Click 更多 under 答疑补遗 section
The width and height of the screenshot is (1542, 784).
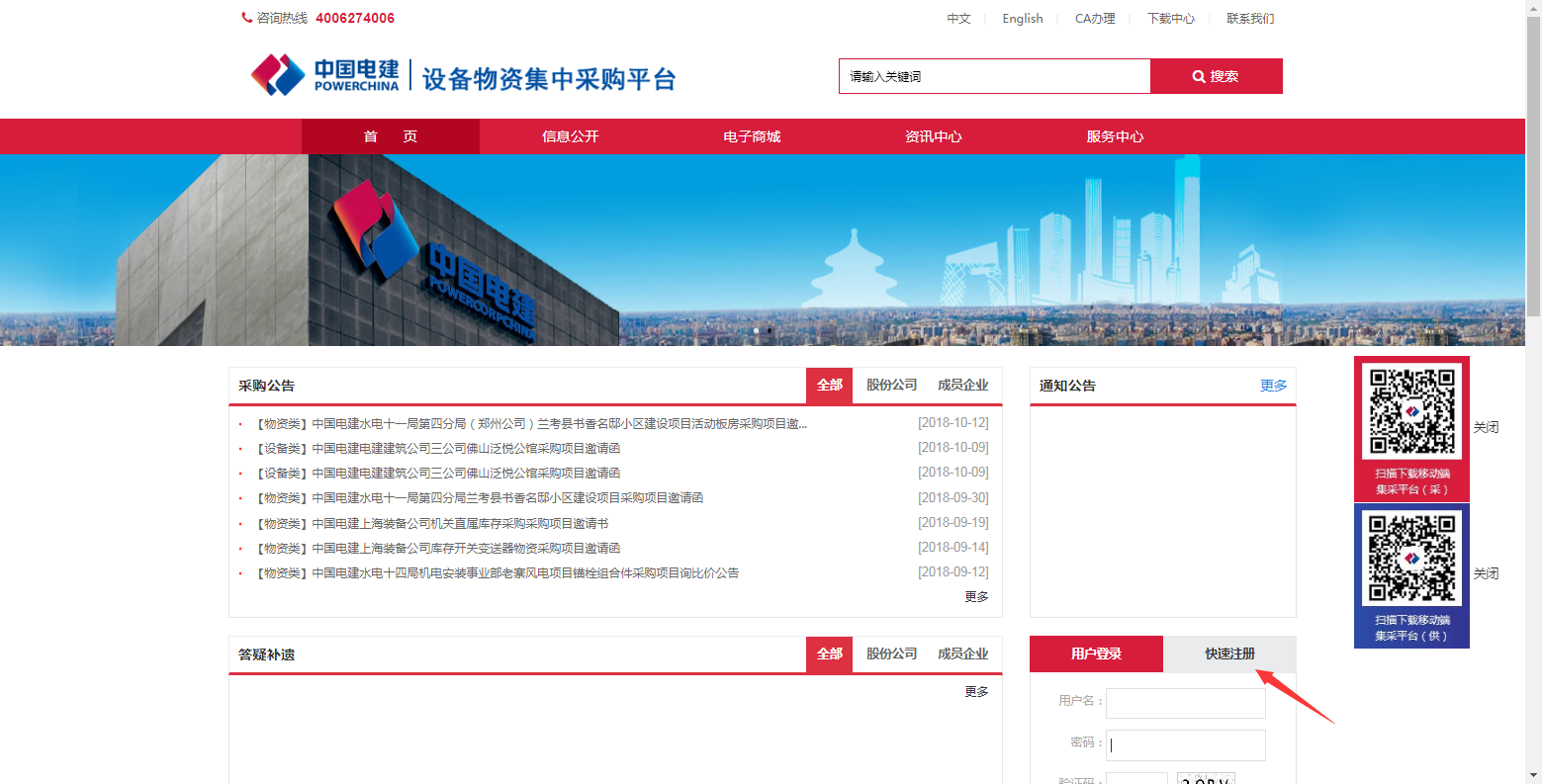(x=976, y=692)
